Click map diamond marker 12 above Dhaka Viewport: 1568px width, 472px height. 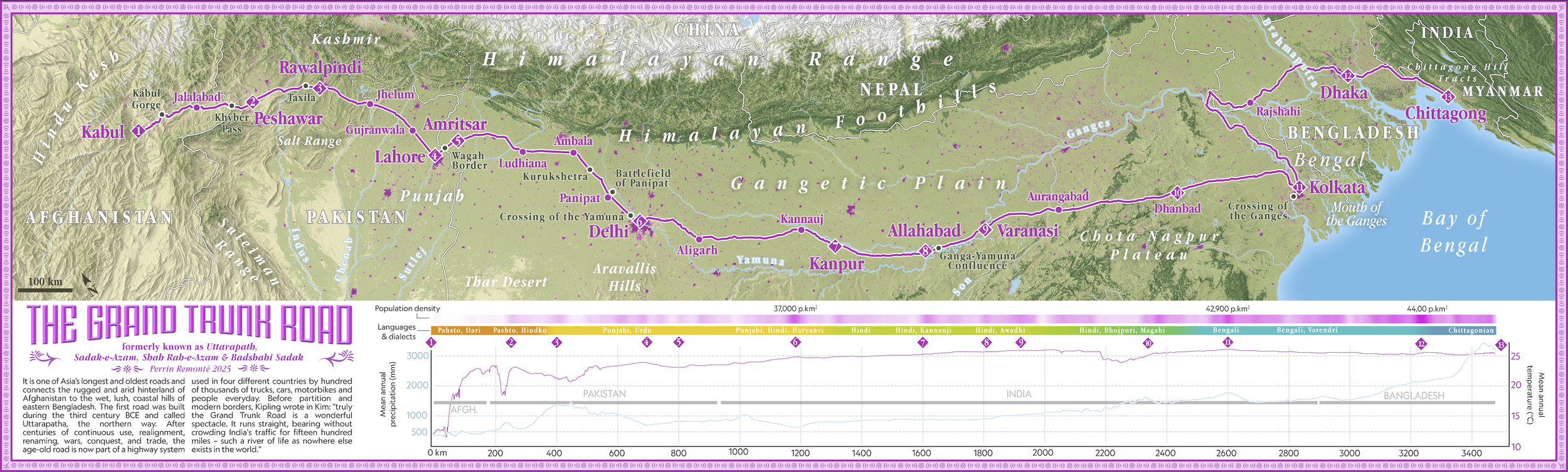pos(1347,76)
